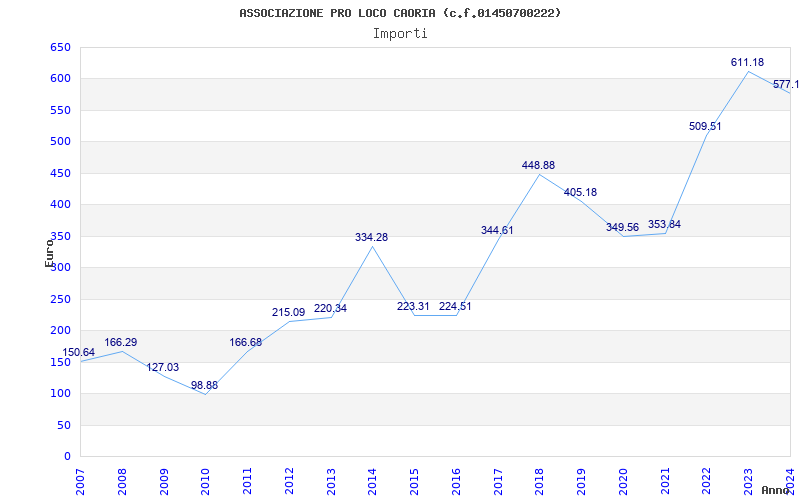Select the 2016 year tick label
Image resolution: width=800 pixels, height=500 pixels.
[456, 482]
